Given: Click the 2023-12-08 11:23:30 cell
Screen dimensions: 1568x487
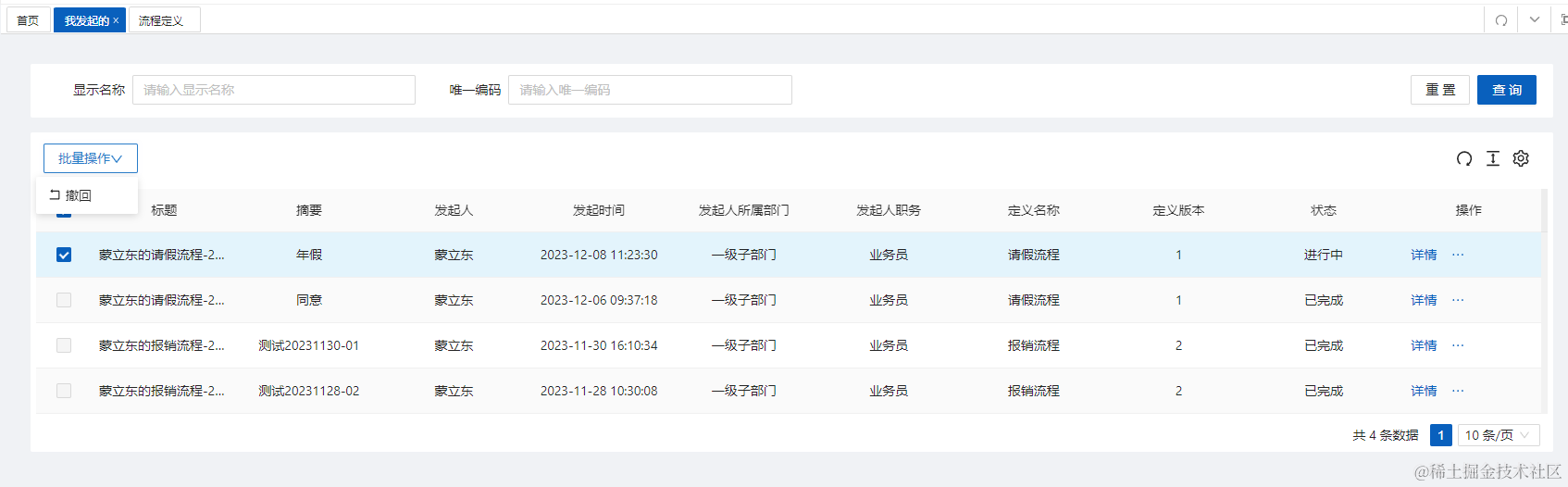Looking at the screenshot, I should click(x=599, y=255).
